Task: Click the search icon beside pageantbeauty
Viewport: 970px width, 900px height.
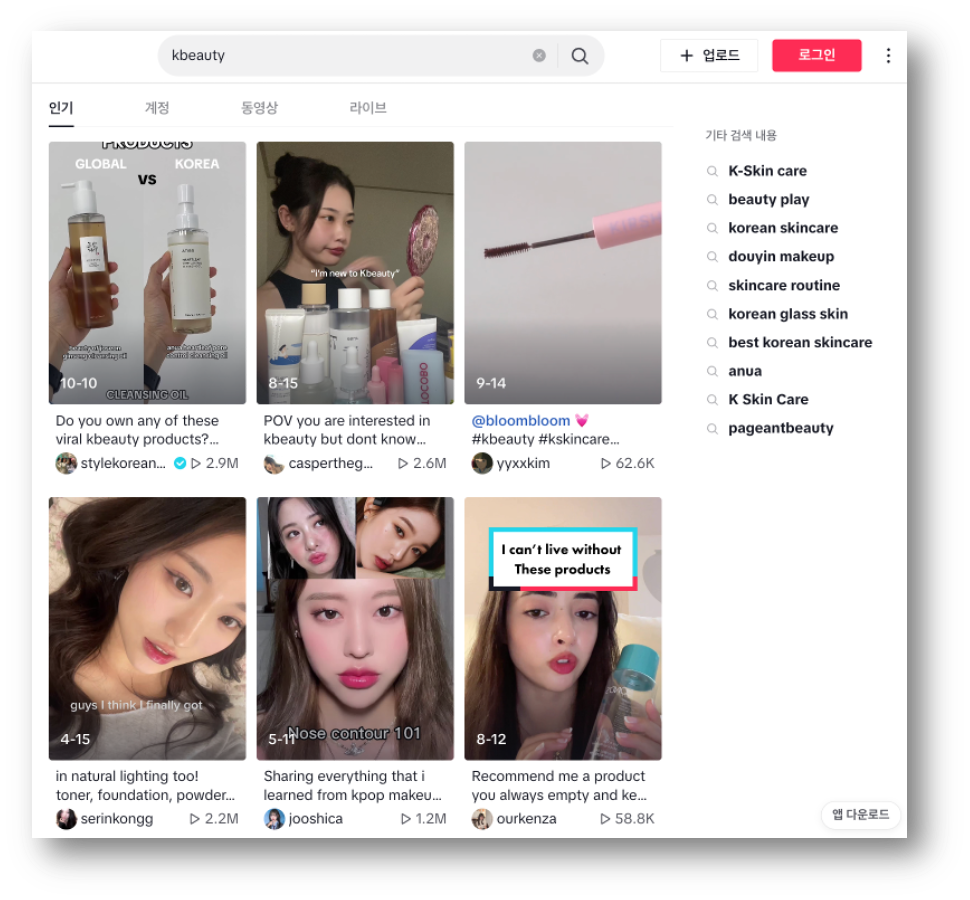Action: (712, 429)
